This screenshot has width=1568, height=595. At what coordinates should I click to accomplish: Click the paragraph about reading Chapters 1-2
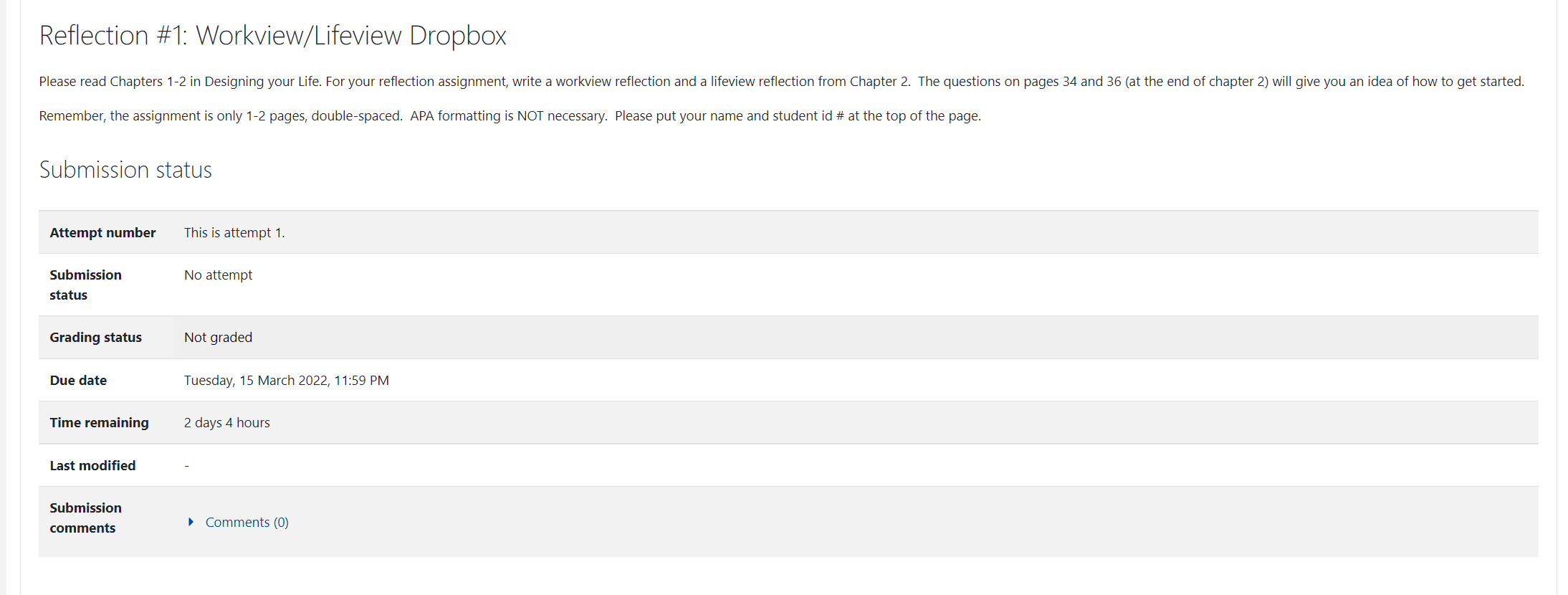782,81
